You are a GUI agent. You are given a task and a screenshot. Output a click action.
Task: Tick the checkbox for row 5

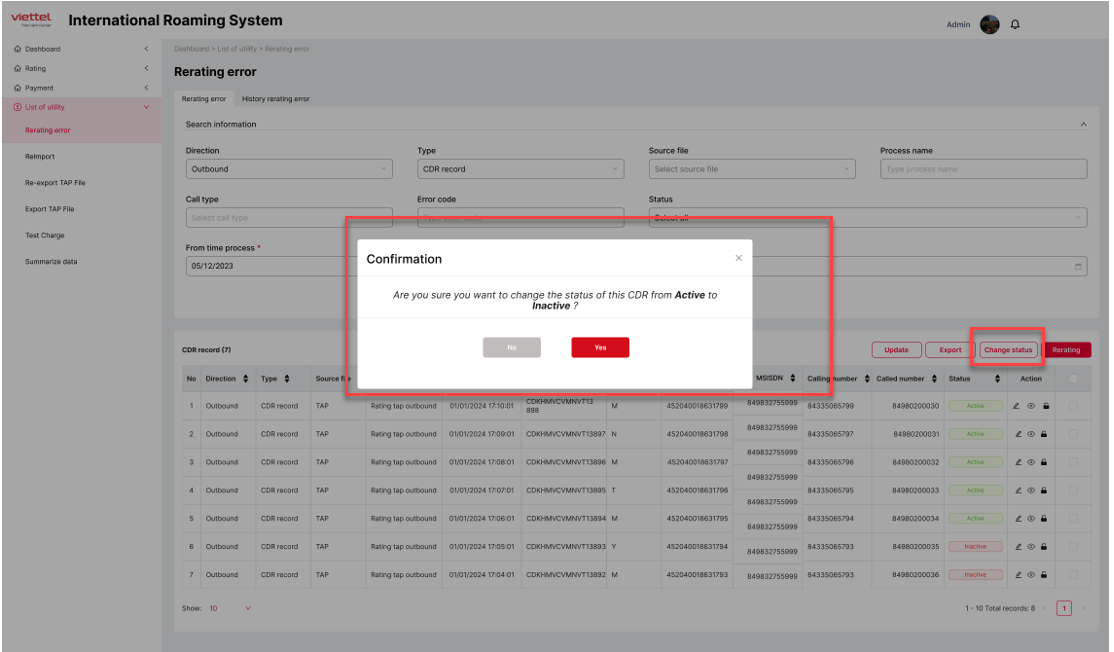1073,518
